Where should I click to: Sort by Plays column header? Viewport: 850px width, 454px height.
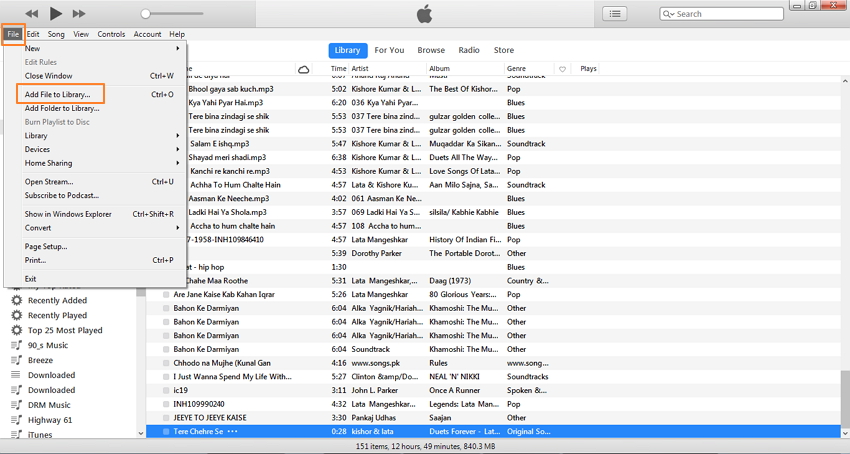point(588,69)
